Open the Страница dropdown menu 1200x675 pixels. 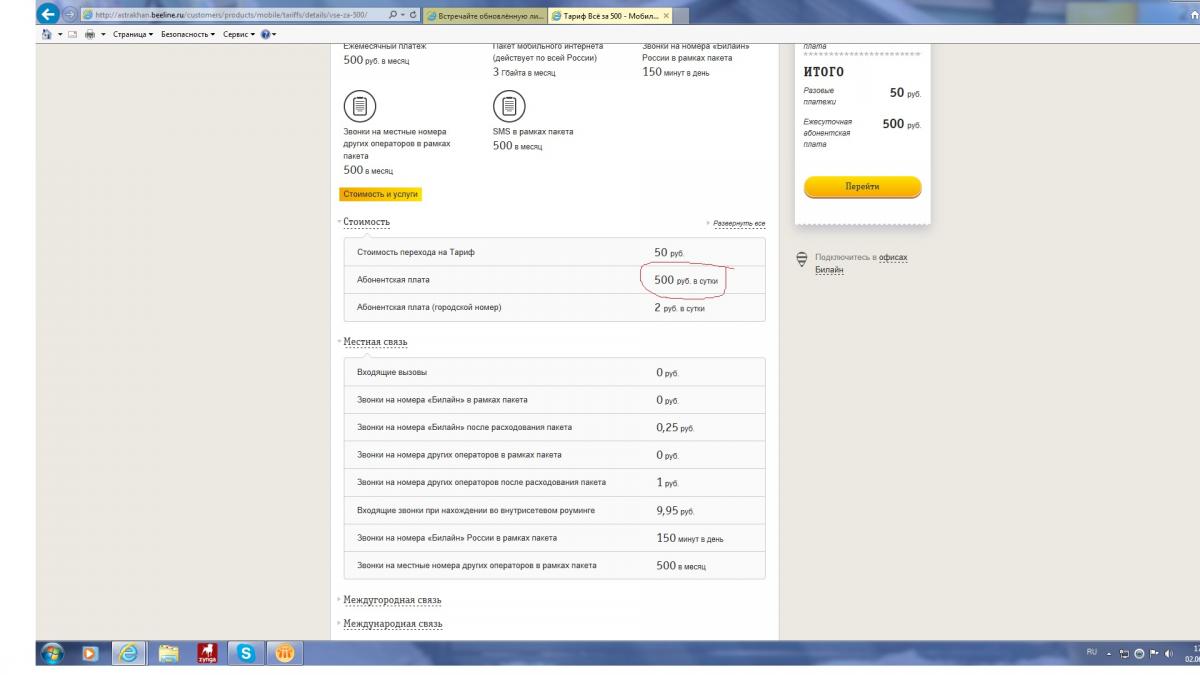133,34
